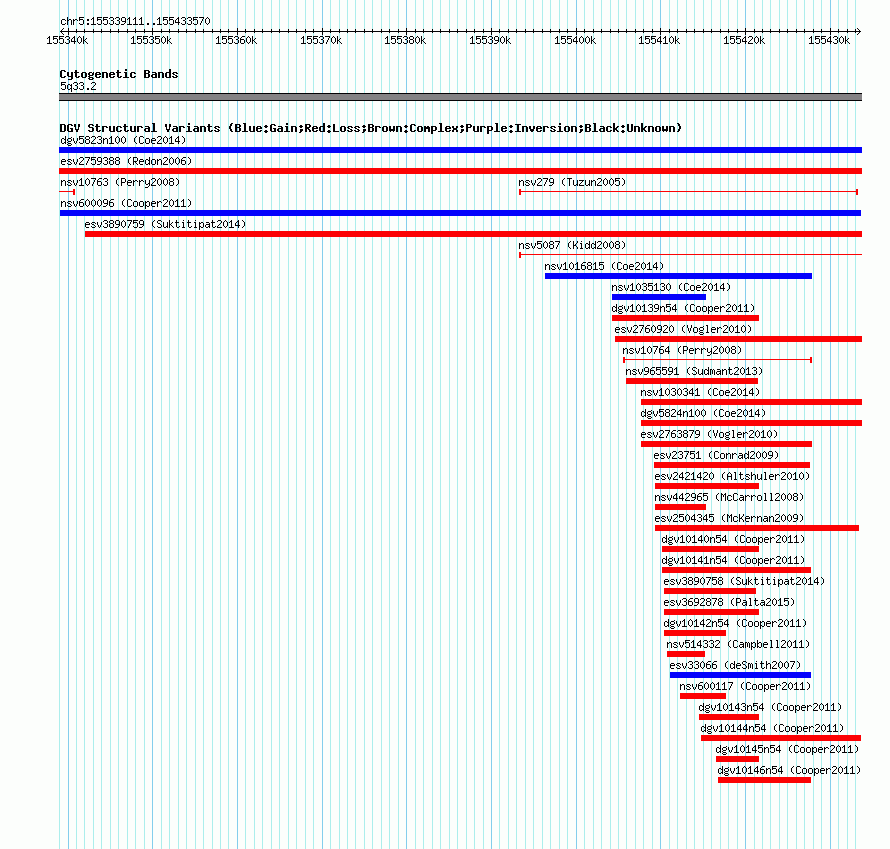Click the blue bar under esv33066
890x849 pixels.
(740, 675)
